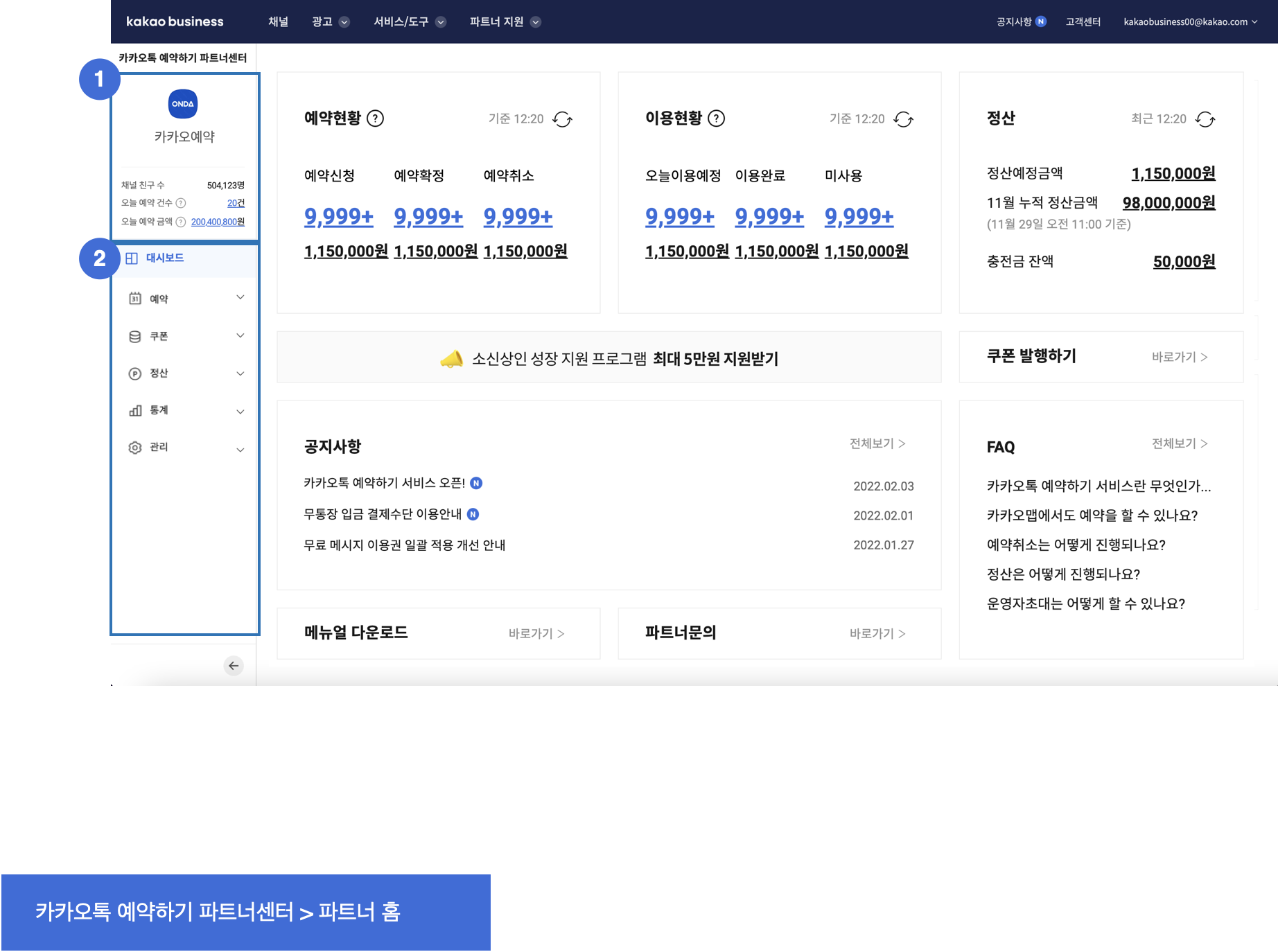Open the 채널 top menu item
Screen dimensions: 1278x952
pyautogui.click(x=278, y=22)
